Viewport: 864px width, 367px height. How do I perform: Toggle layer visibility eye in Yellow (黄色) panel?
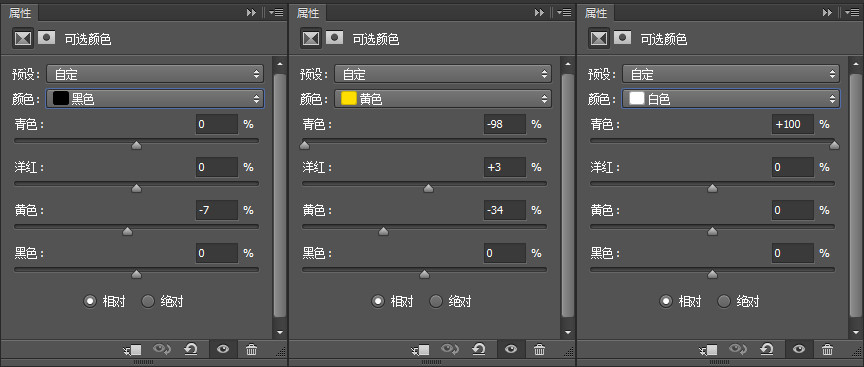click(511, 349)
